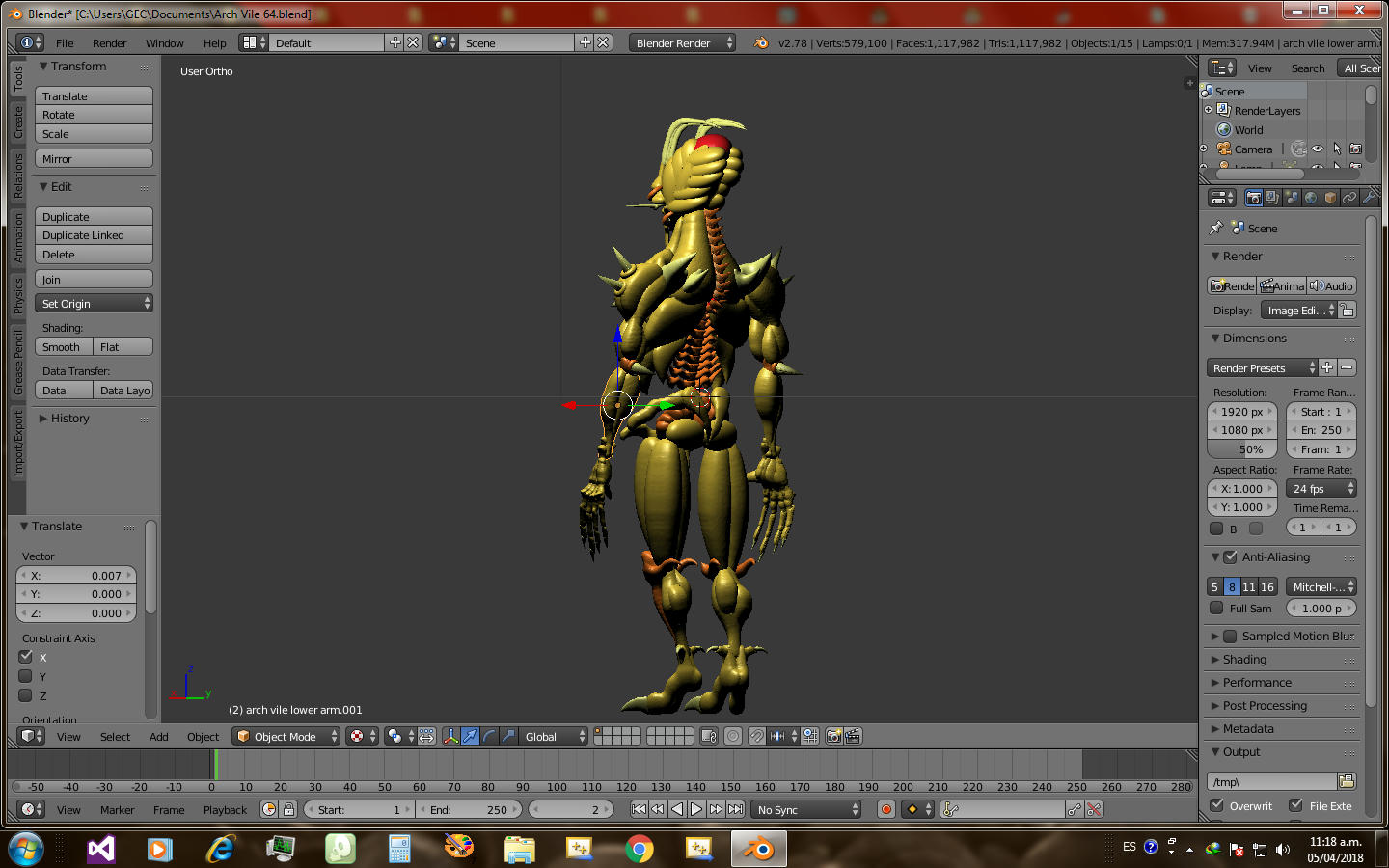Toggle proportional editing circle icon
The image size is (1389, 868).
(733, 736)
